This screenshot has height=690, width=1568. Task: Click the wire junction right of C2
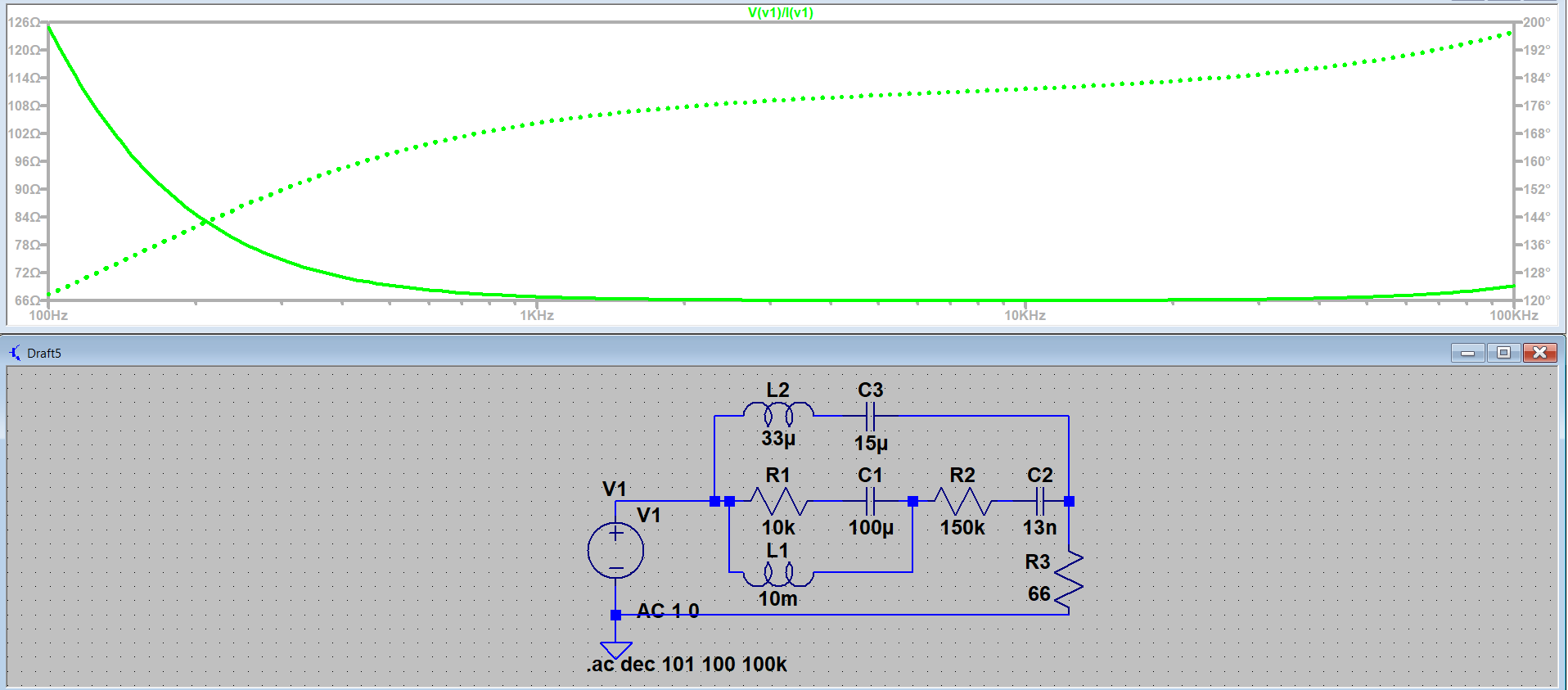1069,501
